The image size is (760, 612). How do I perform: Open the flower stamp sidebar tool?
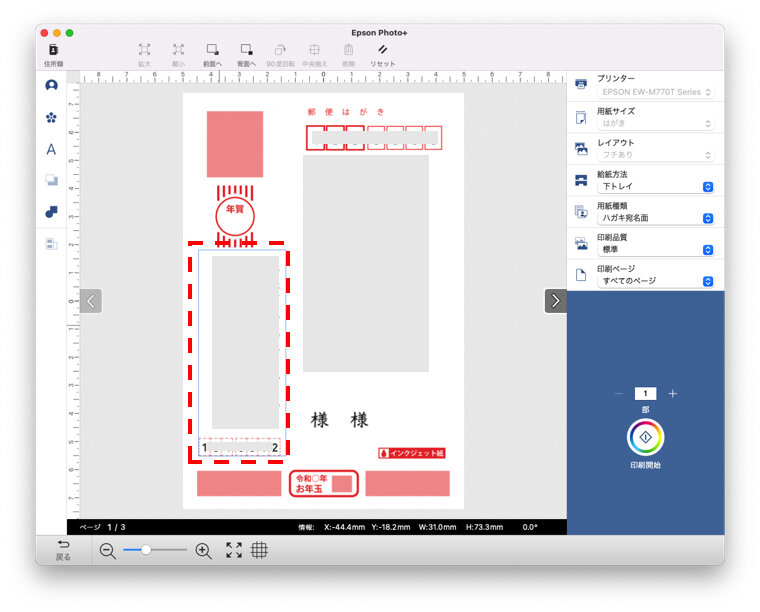[x=51, y=118]
